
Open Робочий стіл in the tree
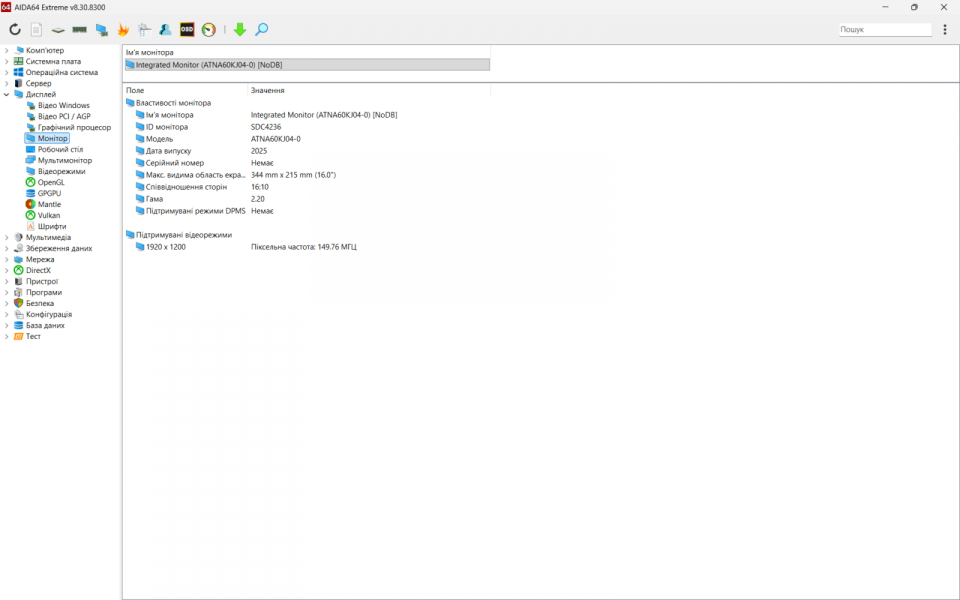click(60, 149)
